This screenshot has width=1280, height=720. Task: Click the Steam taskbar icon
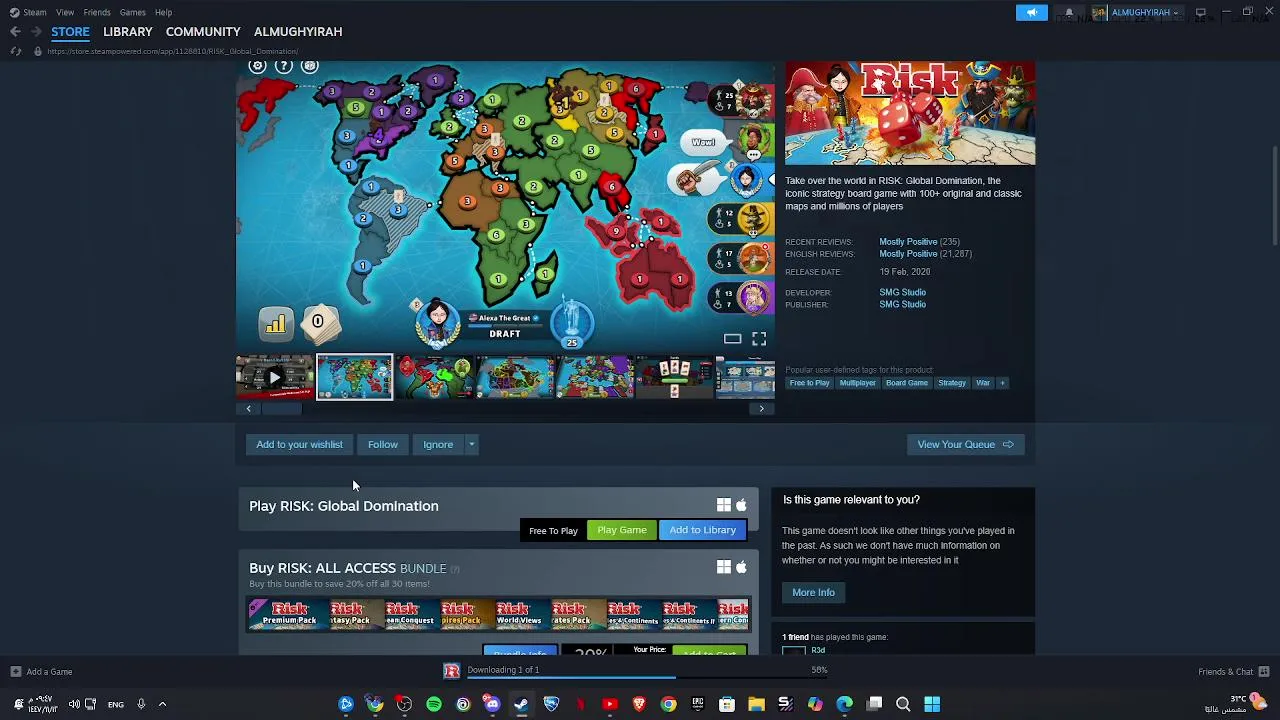pos(521,704)
